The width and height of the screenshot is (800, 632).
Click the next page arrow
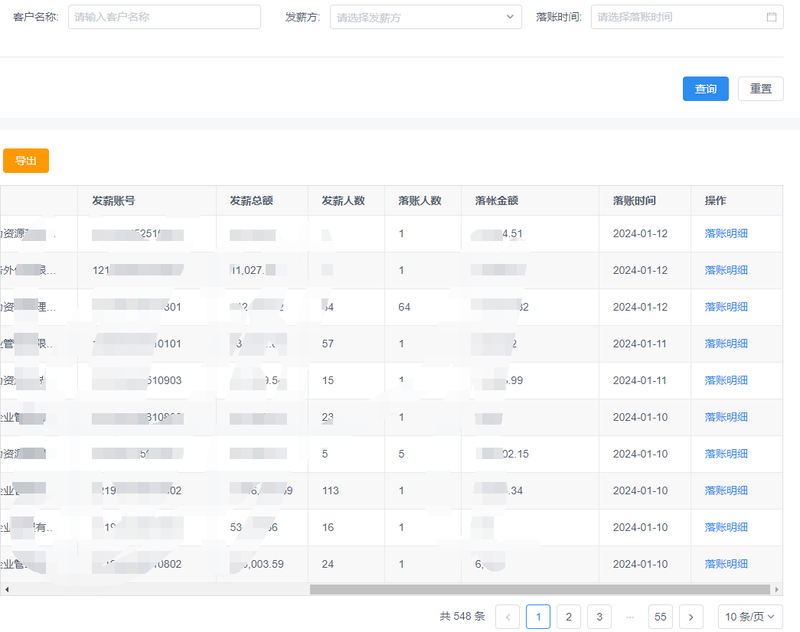point(691,617)
